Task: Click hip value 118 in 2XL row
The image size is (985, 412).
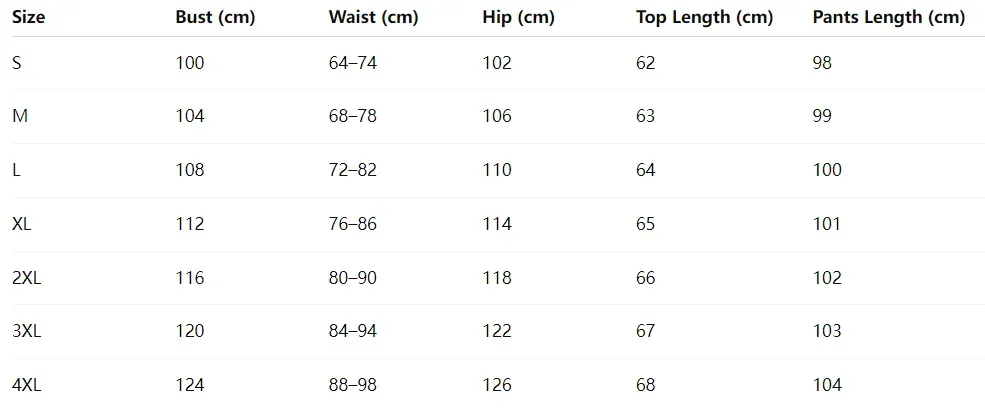Action: click(x=496, y=278)
